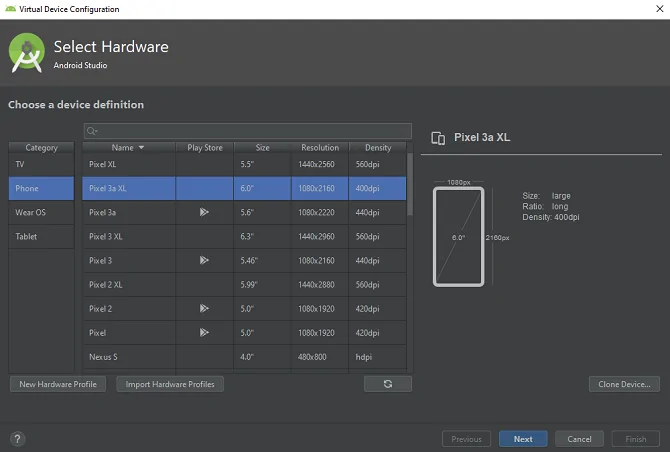The height and width of the screenshot is (452, 670).
Task: Click the refresh device list icon button
Action: [x=388, y=384]
